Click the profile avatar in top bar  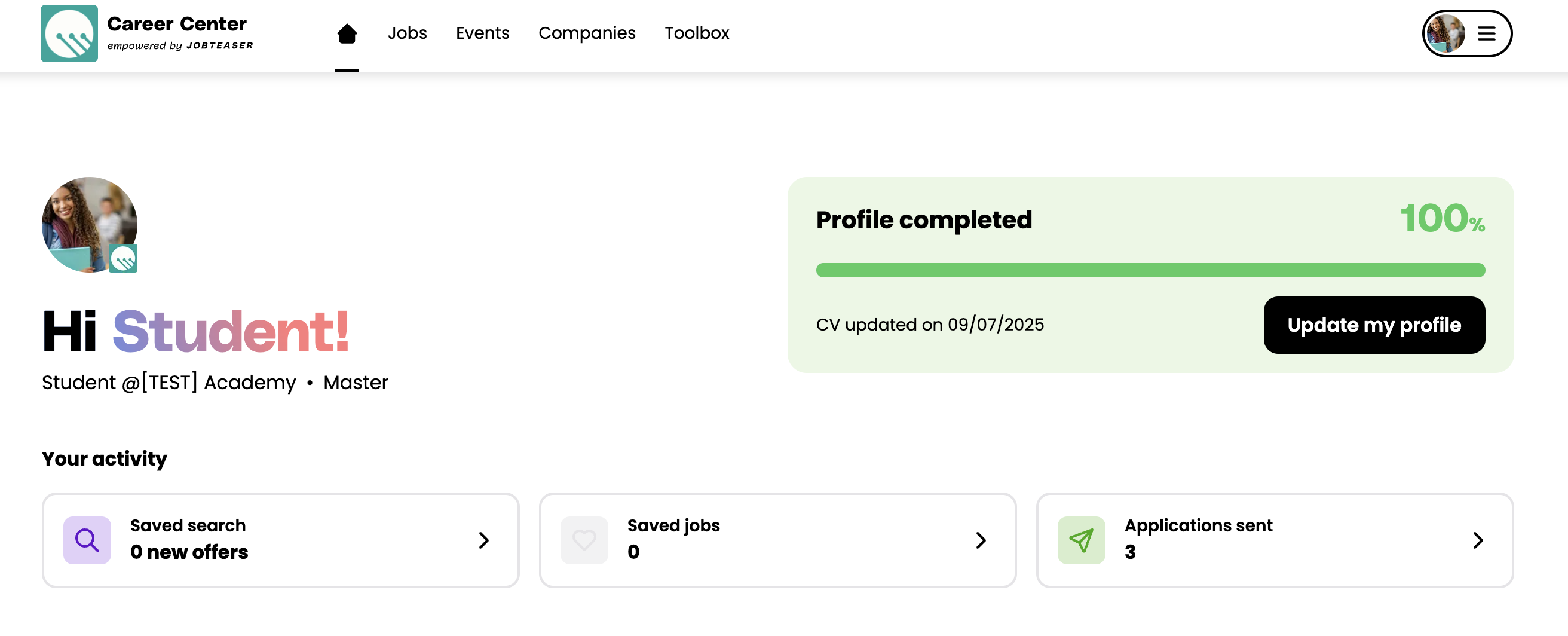coord(1446,33)
